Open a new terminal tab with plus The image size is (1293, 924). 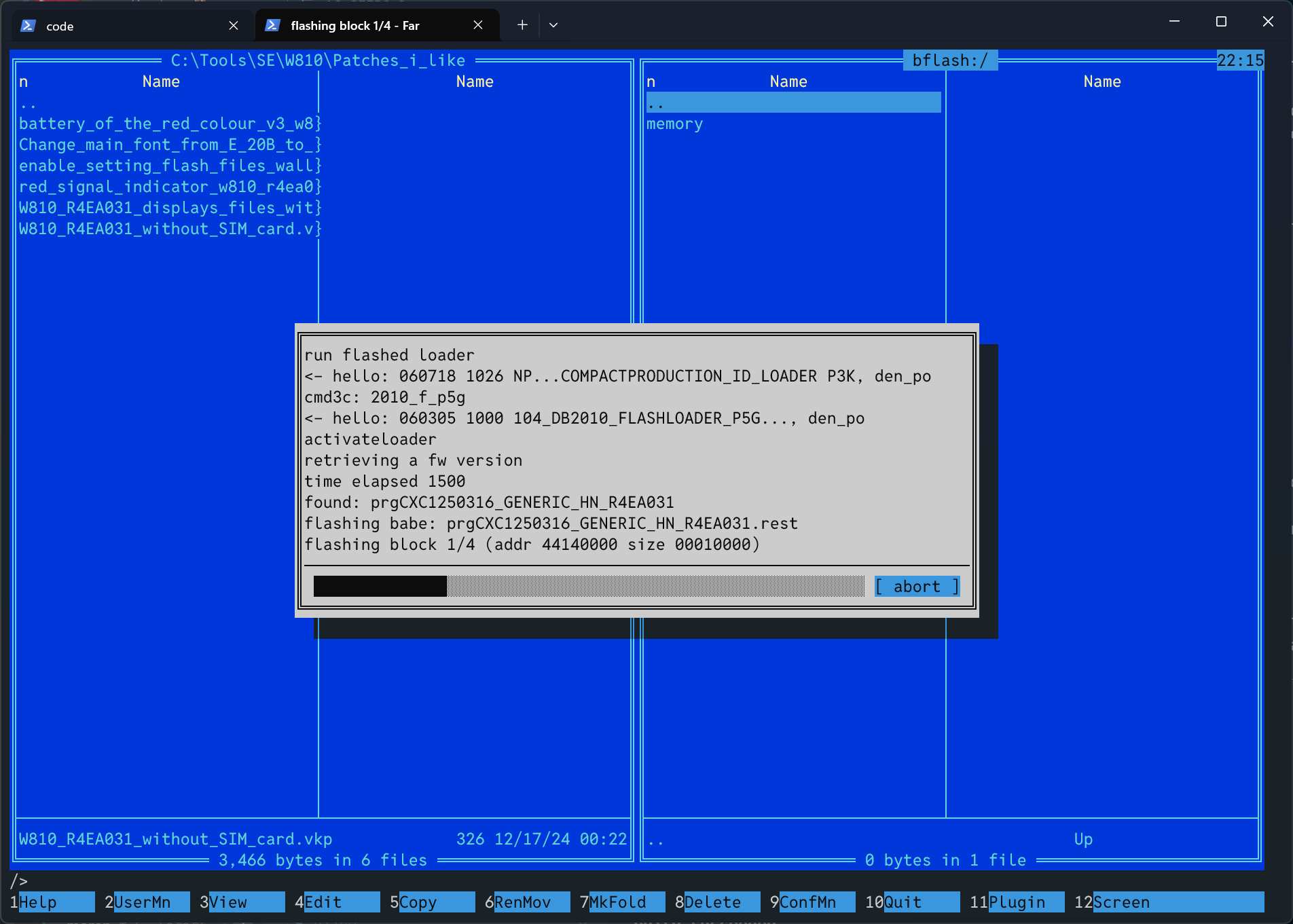(x=522, y=25)
